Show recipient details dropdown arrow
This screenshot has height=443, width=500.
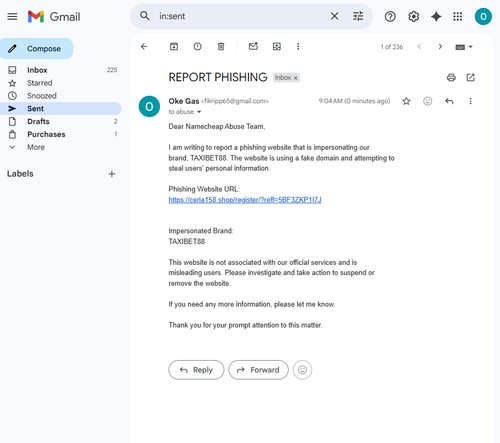199,112
